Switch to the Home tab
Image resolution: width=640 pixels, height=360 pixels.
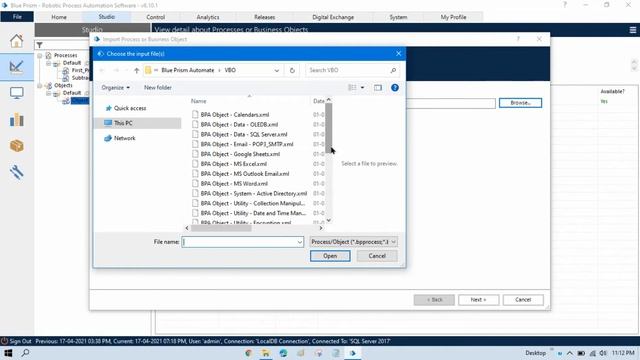point(59,17)
